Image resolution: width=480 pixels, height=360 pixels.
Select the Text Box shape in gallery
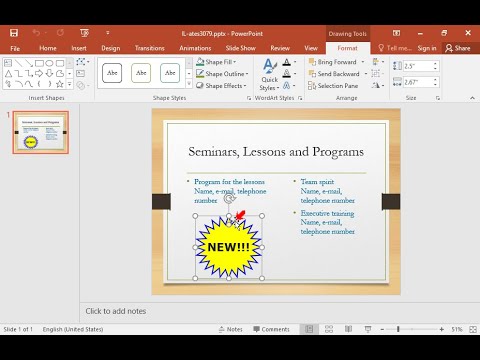click(8, 63)
